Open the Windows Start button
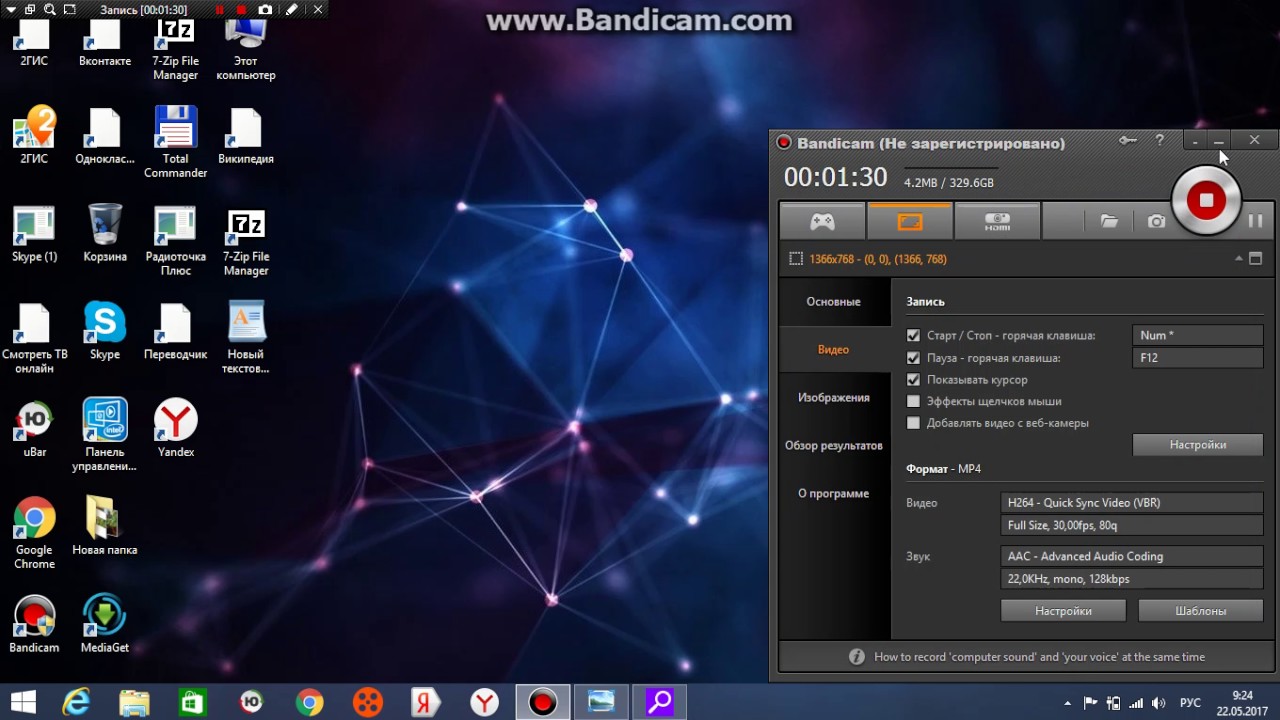Viewport: 1280px width, 720px height. [23, 703]
